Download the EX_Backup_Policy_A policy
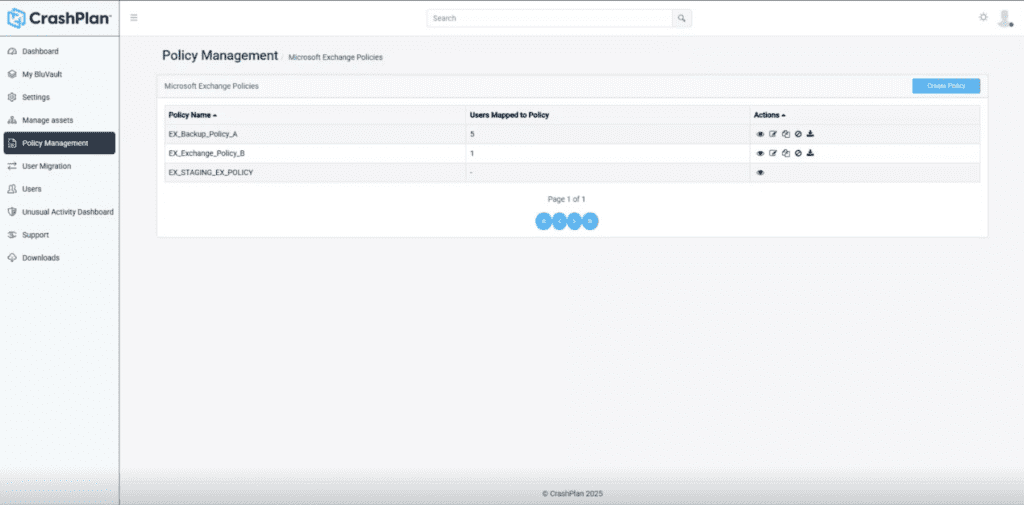Viewport: 1024px width, 505px height. coord(810,134)
